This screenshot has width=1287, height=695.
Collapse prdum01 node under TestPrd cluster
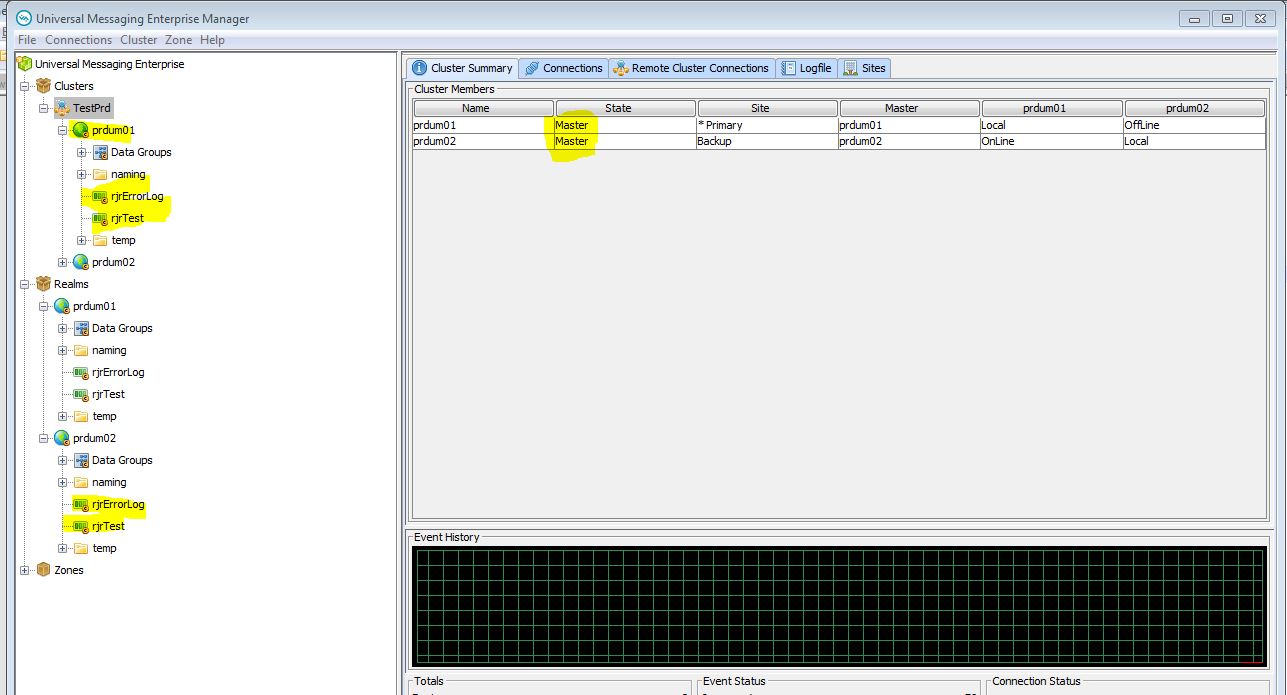[x=63, y=130]
